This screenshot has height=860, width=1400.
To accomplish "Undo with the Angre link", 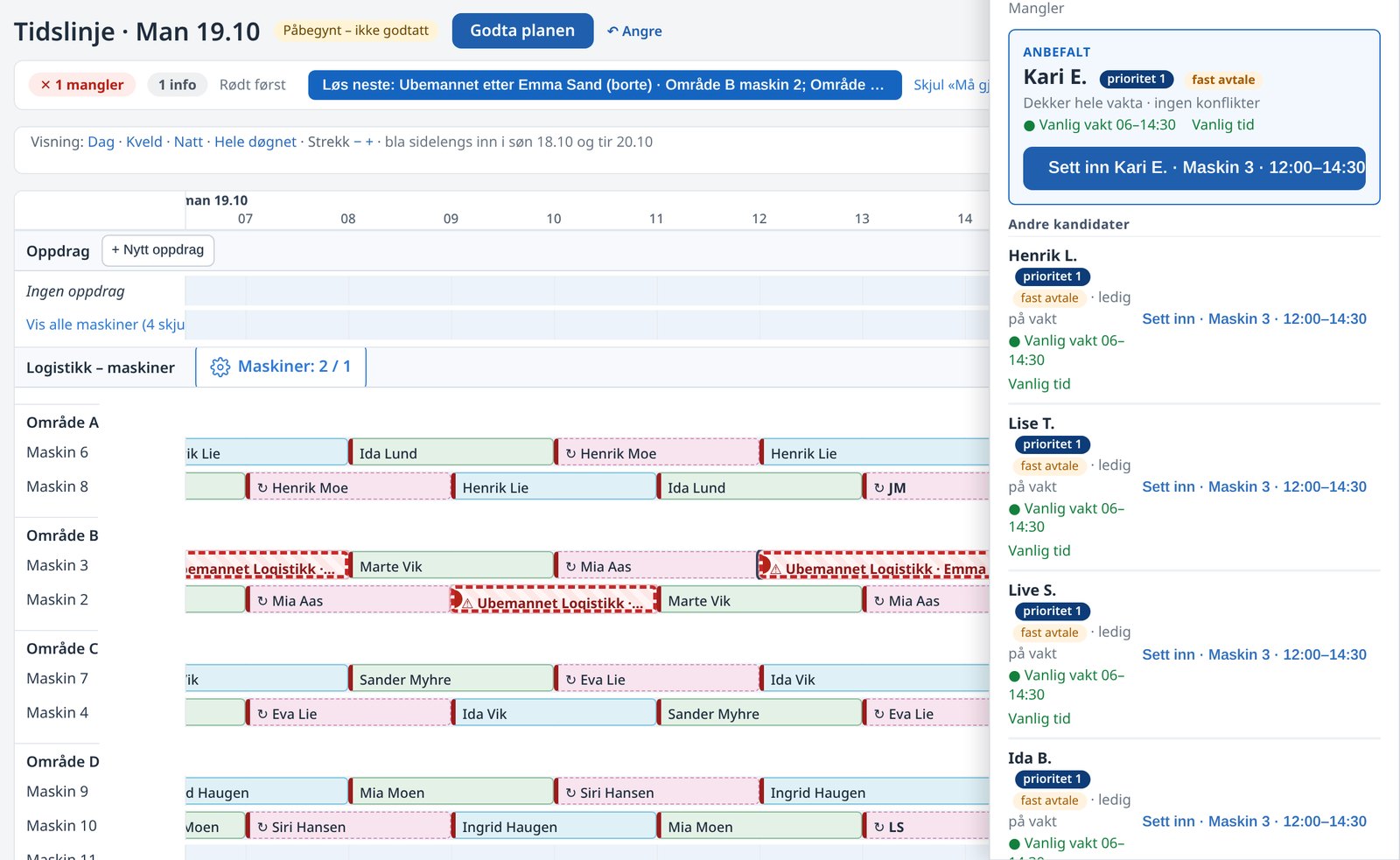I will coord(634,31).
